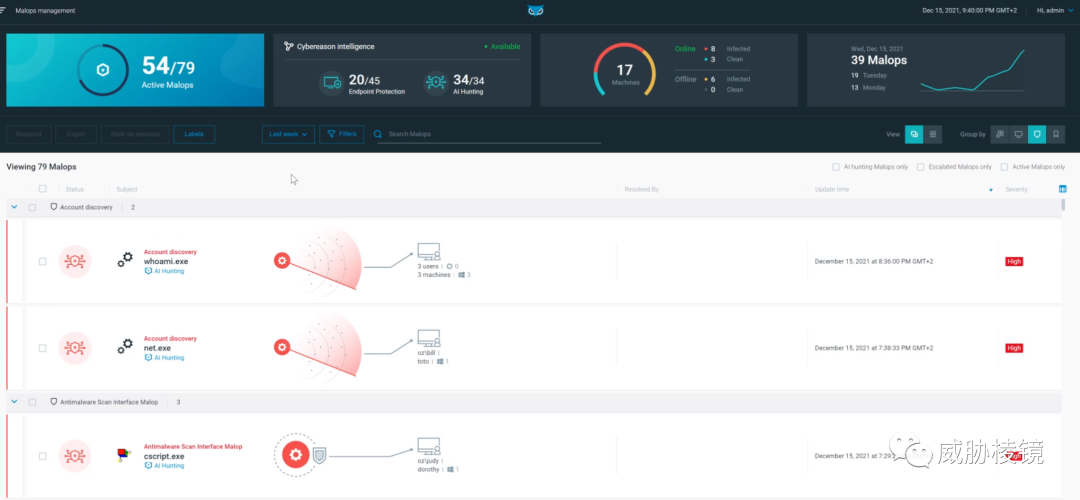Sort by the Status column header
The width and height of the screenshot is (1080, 500).
pyautogui.click(x=74, y=189)
